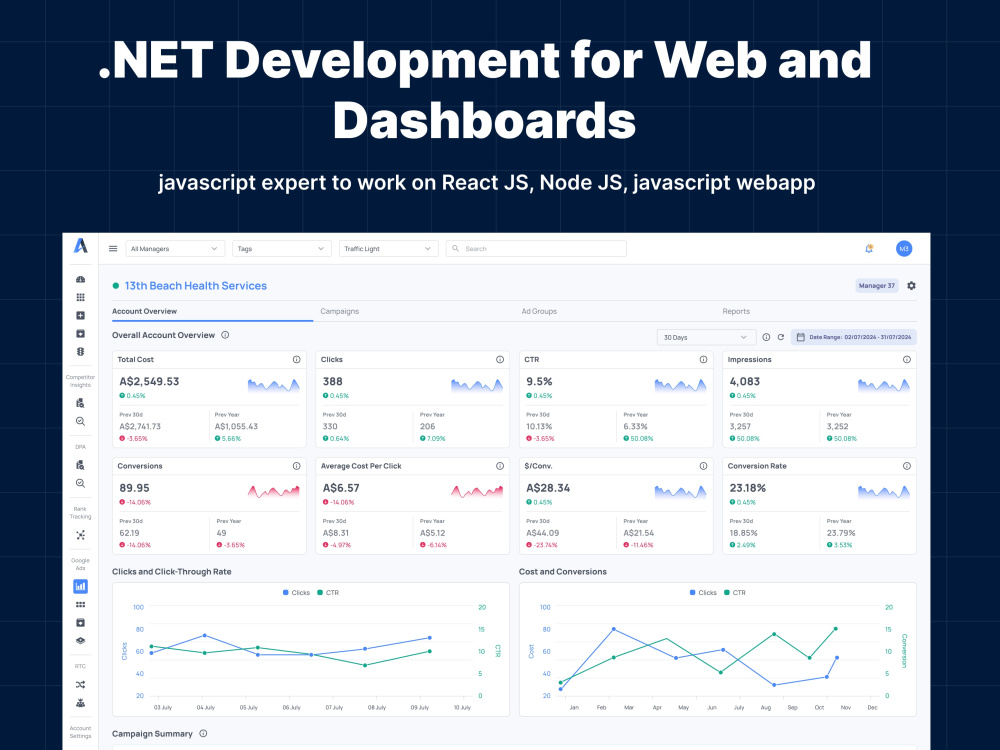1000x750 pixels.
Task: Open the Traffic Light dropdown
Action: [x=388, y=249]
